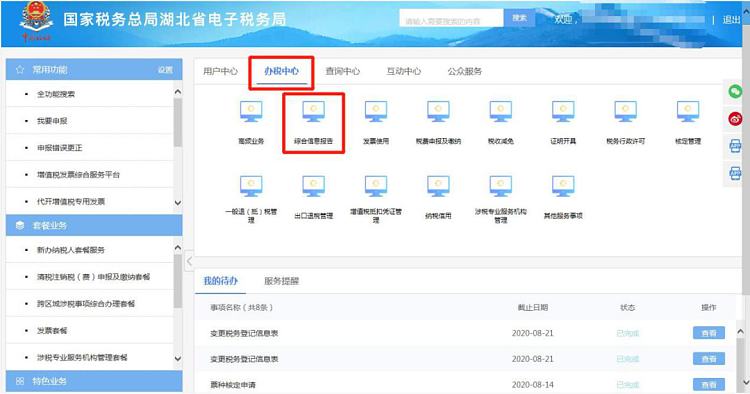Expand the 特色业务 section header

pyautogui.click(x=94, y=381)
